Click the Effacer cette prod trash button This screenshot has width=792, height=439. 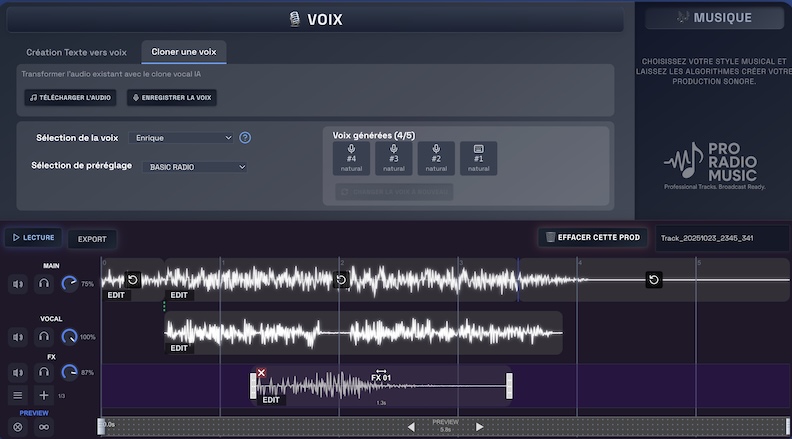591,237
